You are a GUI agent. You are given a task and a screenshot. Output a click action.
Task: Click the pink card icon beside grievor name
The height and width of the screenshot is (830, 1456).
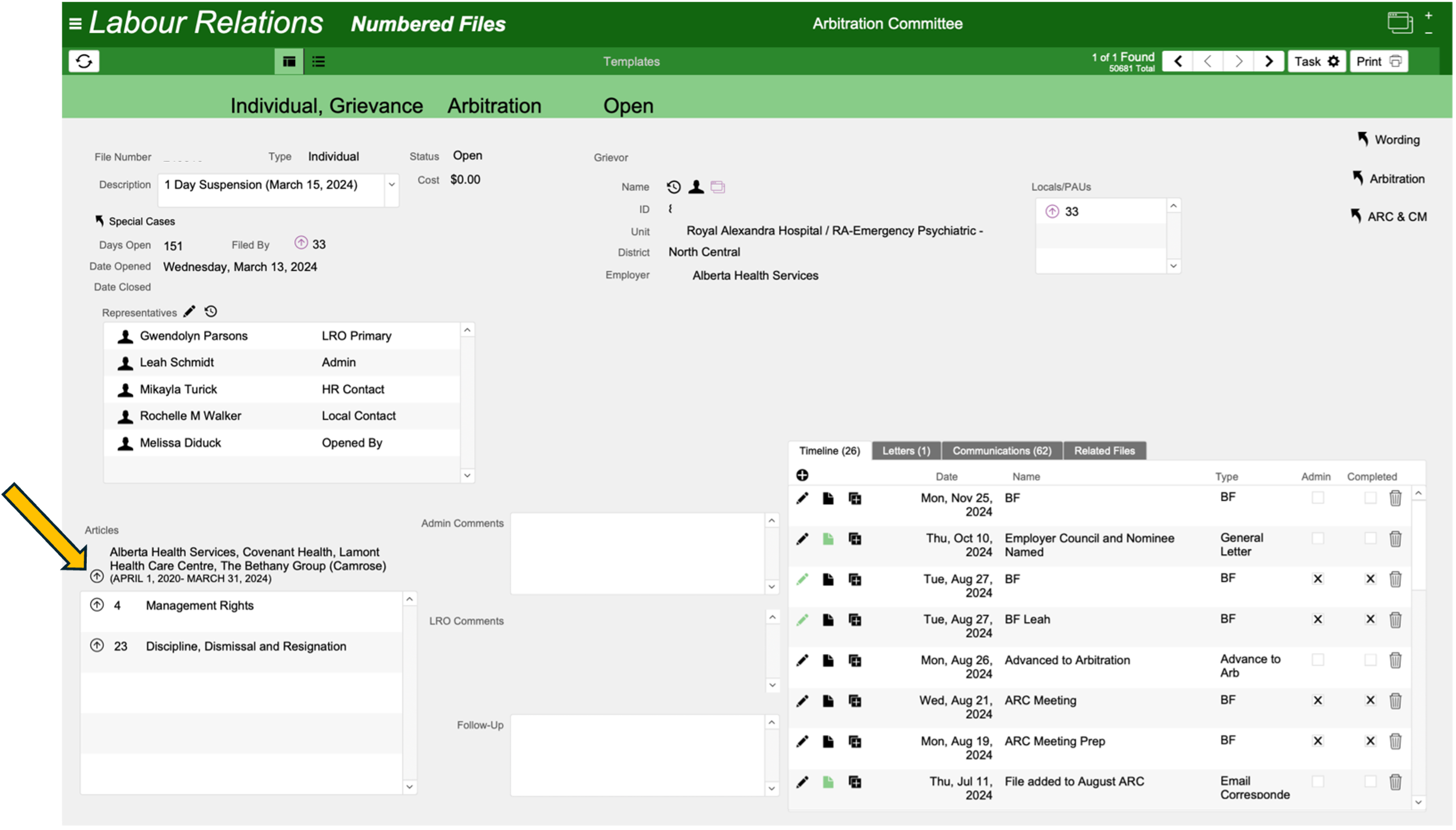tap(718, 187)
